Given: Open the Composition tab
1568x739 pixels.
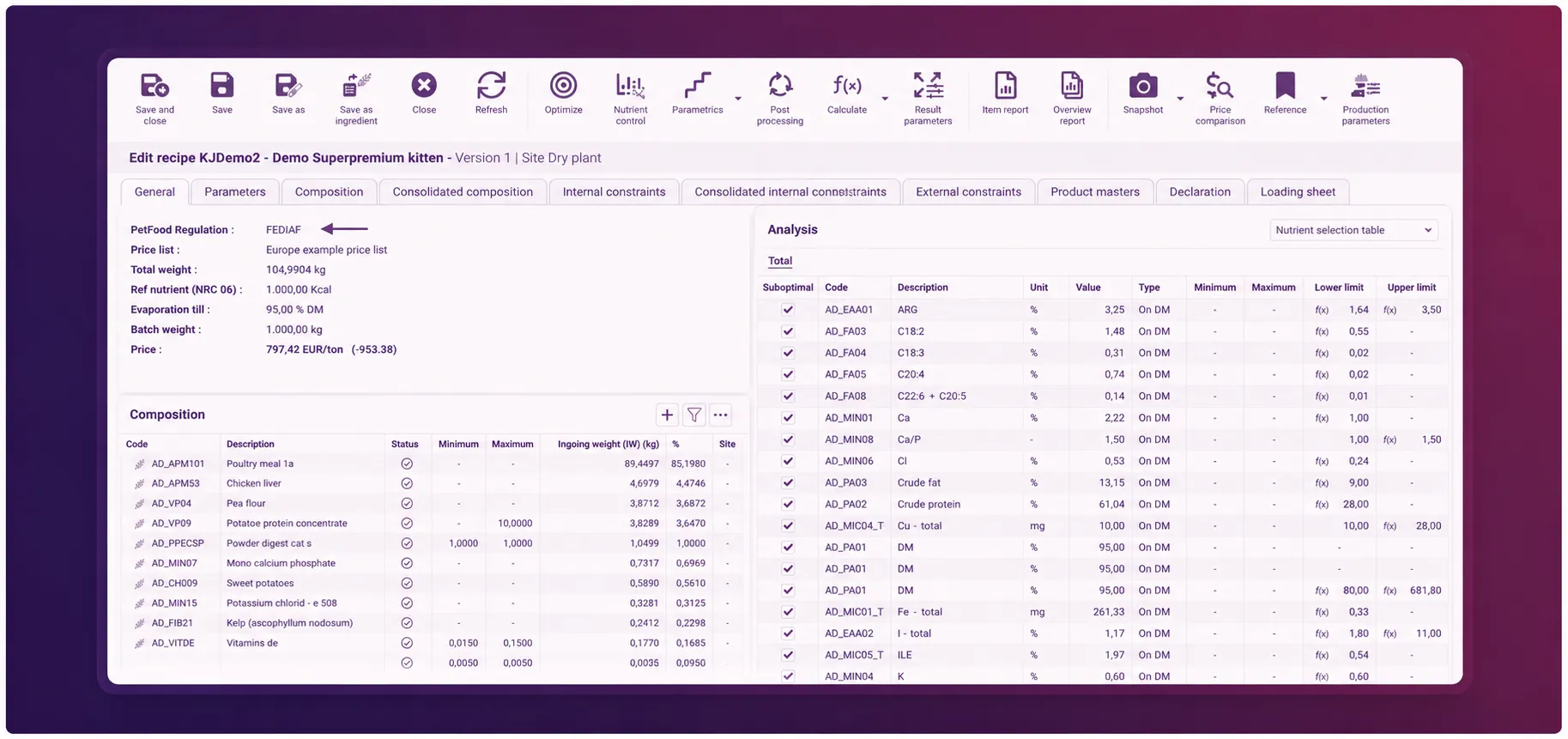Looking at the screenshot, I should point(329,192).
